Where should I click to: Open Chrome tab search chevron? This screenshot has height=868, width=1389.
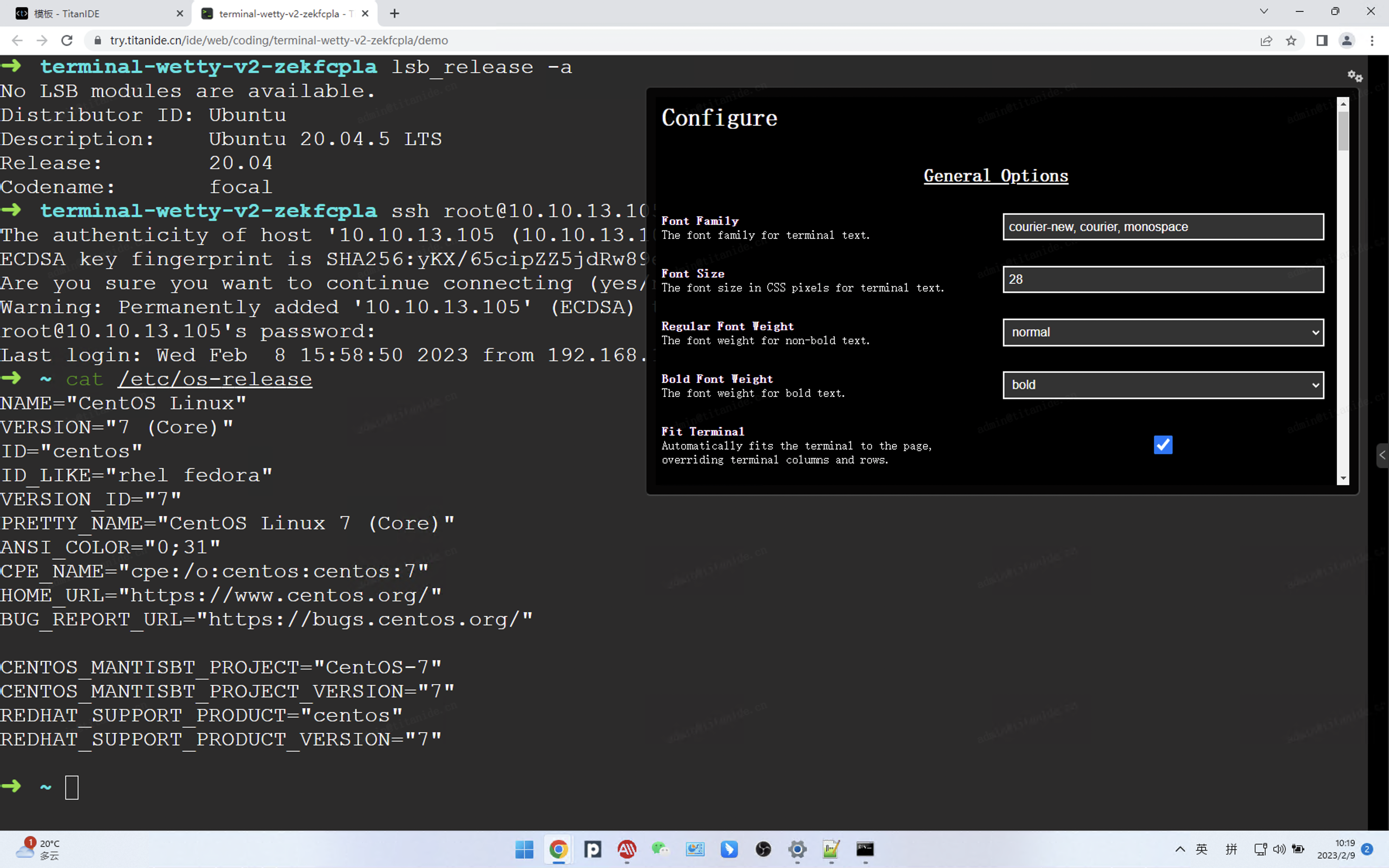point(1264,12)
